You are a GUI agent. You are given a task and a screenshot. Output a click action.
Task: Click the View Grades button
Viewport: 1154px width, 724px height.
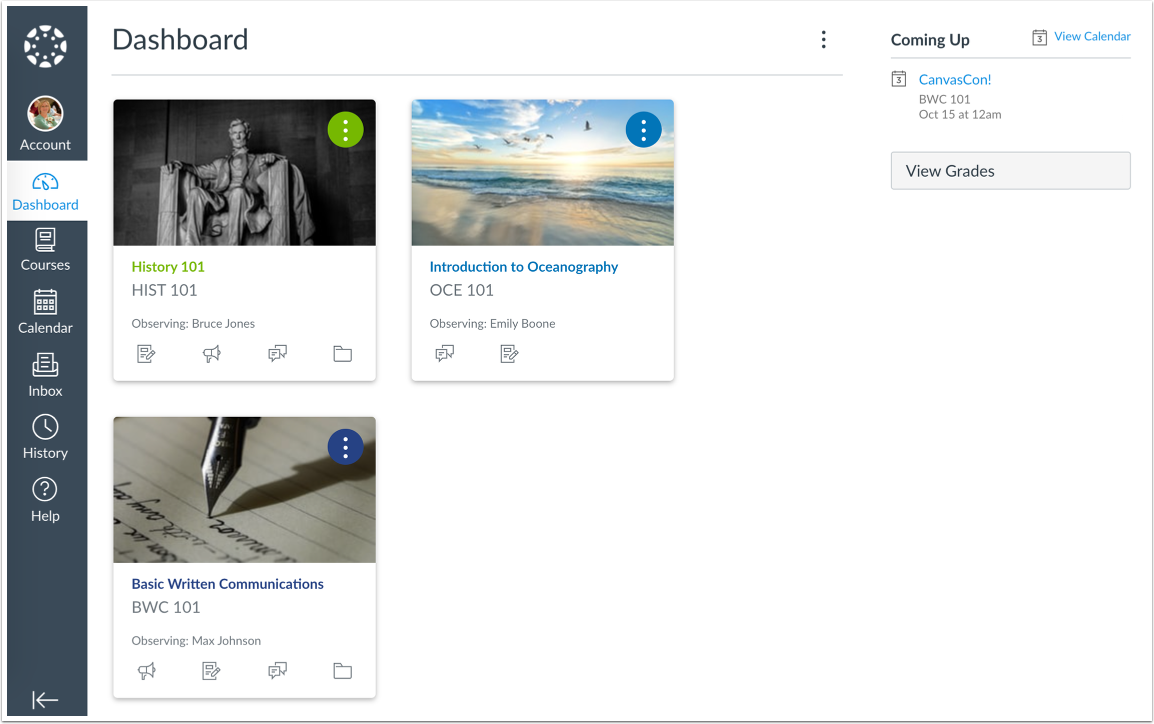pyautogui.click(x=1010, y=170)
